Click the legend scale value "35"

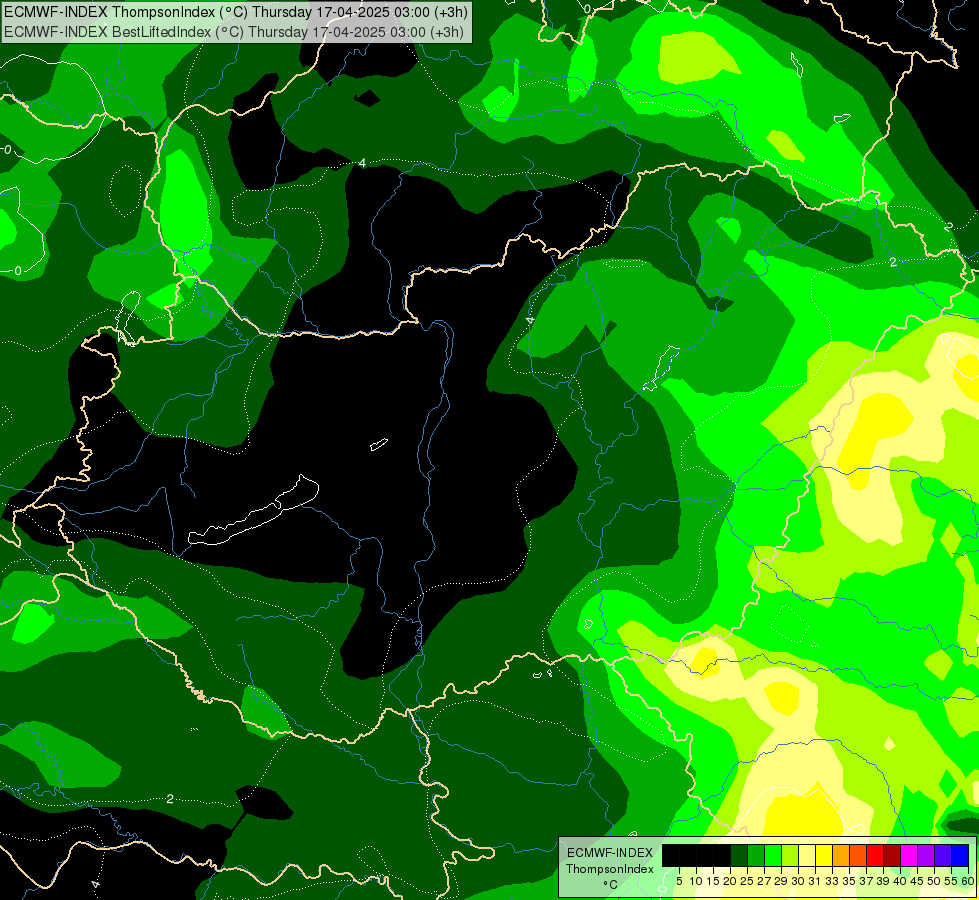click(849, 881)
